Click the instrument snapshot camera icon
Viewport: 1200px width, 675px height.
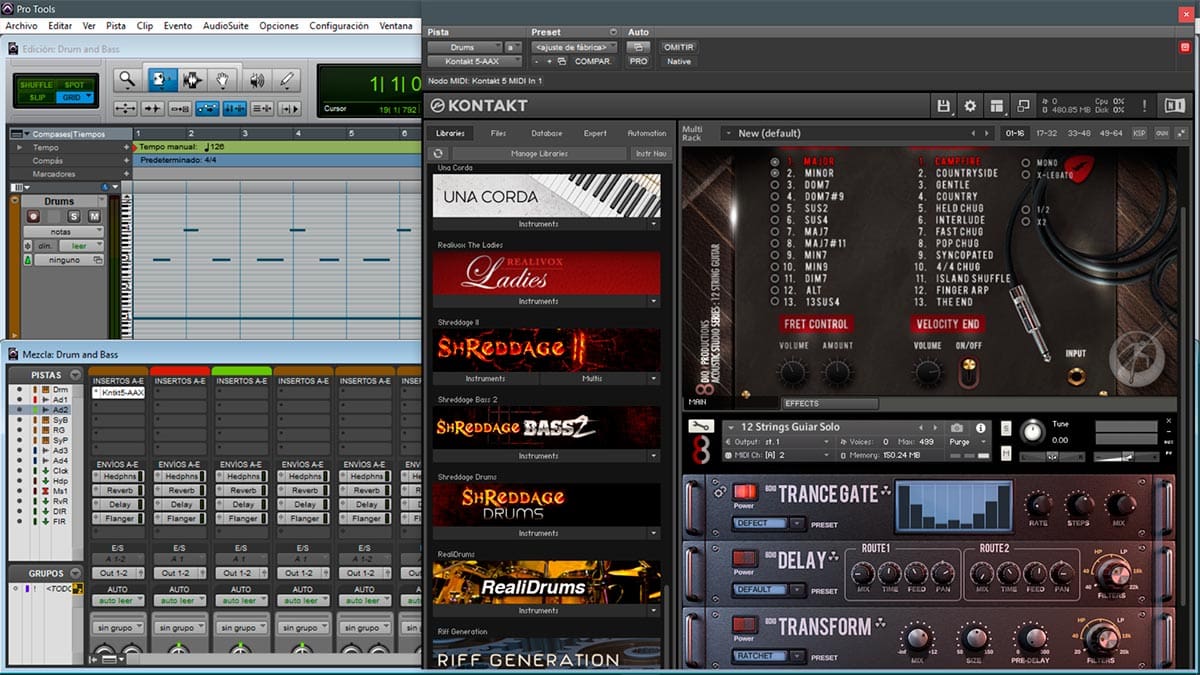[957, 427]
